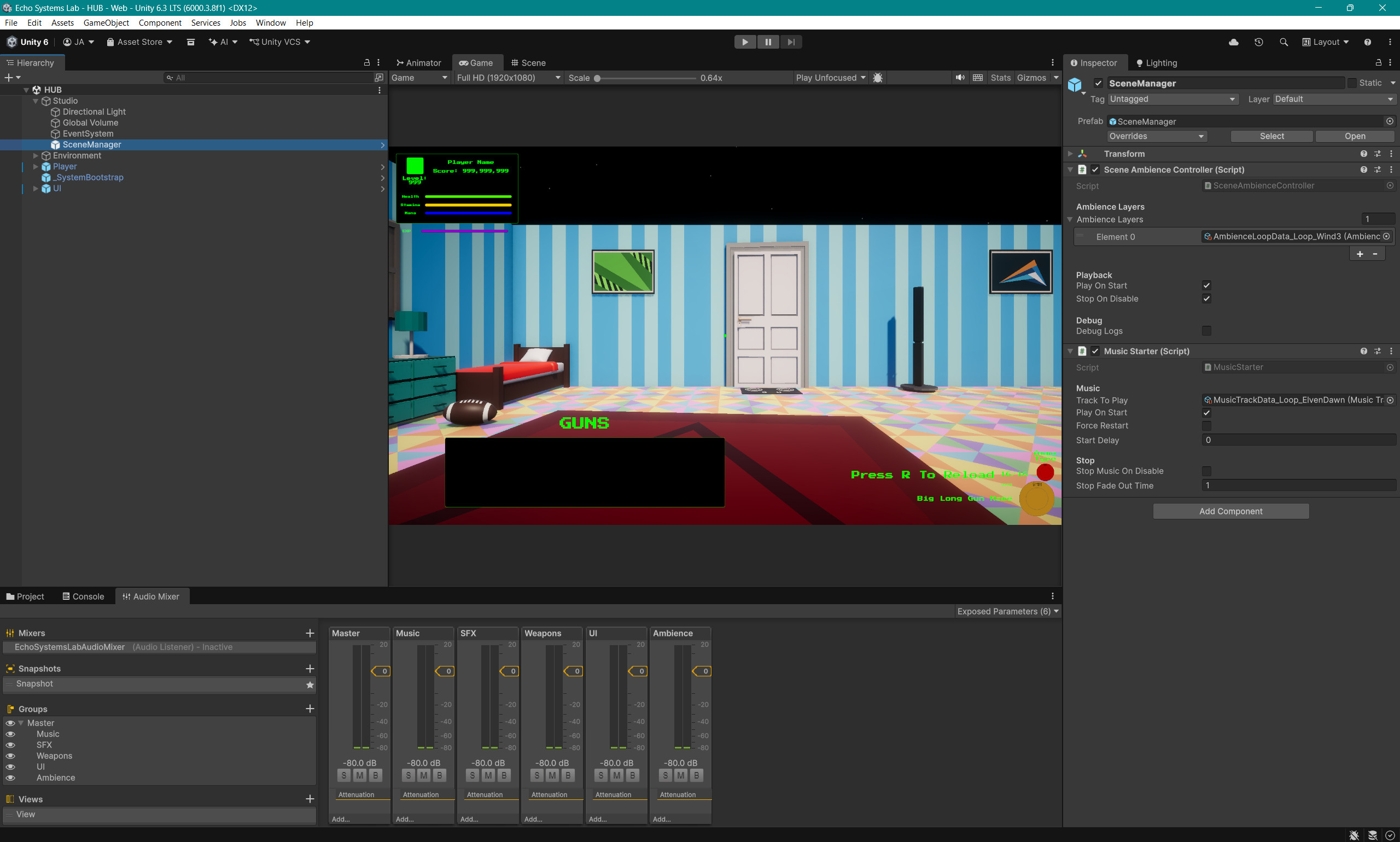This screenshot has width=1400, height=842.
Task: Add an Ambience Layers element with plus
Action: point(1360,254)
